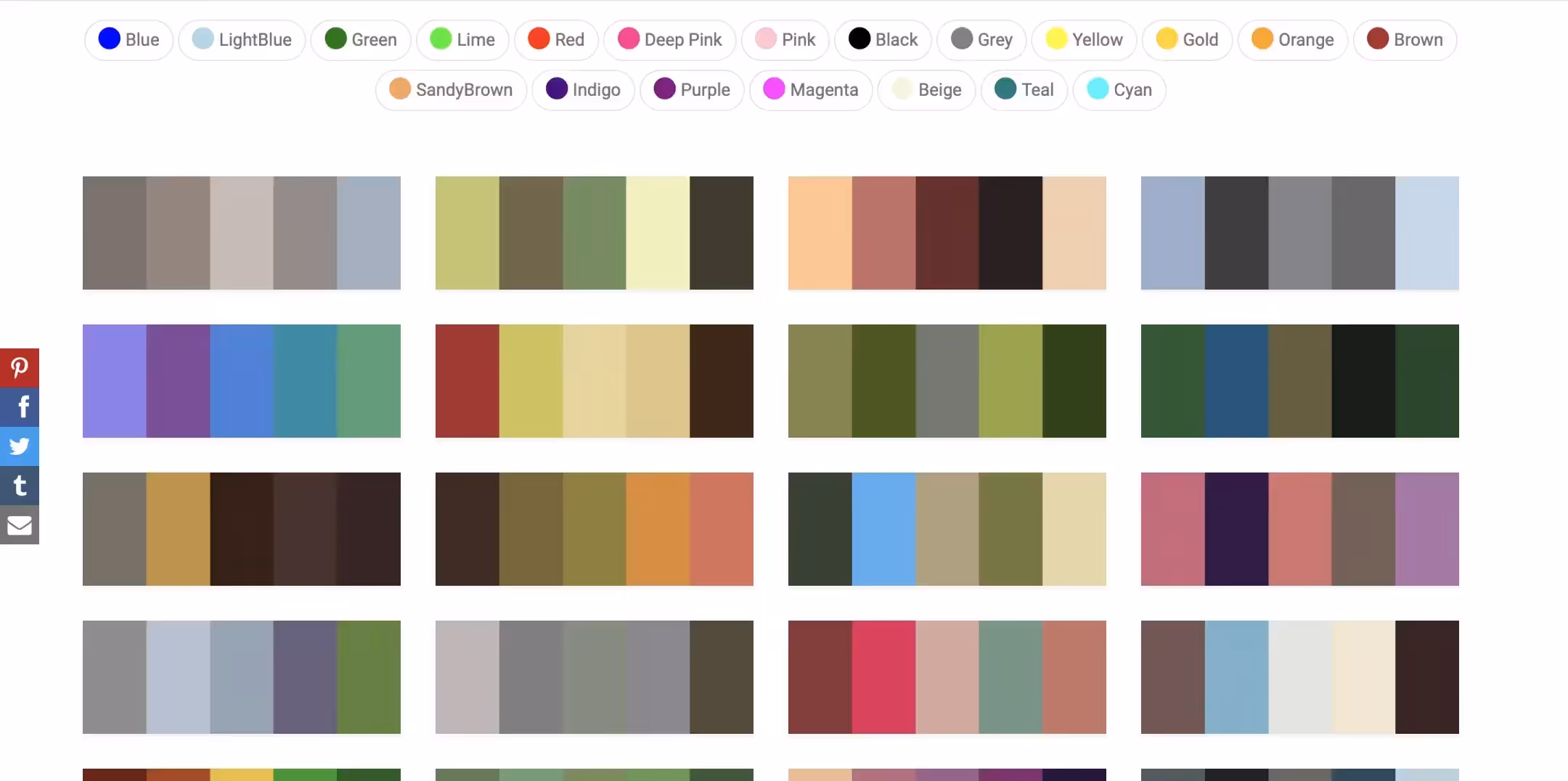The width and height of the screenshot is (1568, 781).
Task: Filter palettes by Cyan
Action: (x=1119, y=90)
